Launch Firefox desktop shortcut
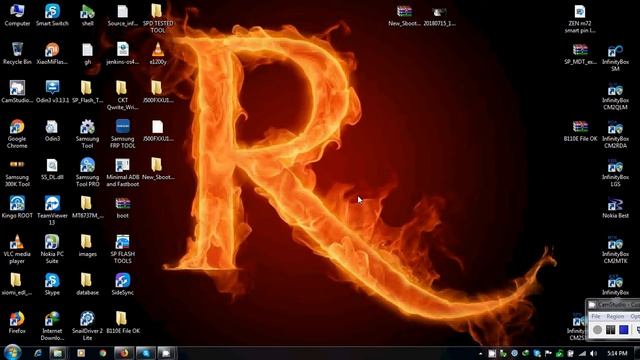640x360 pixels. pyautogui.click(x=17, y=322)
